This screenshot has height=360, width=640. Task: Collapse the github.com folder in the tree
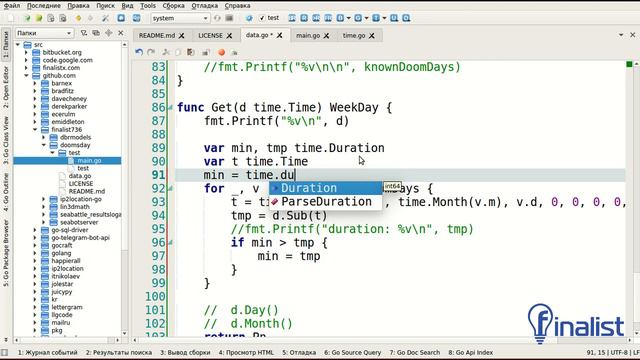26,76
